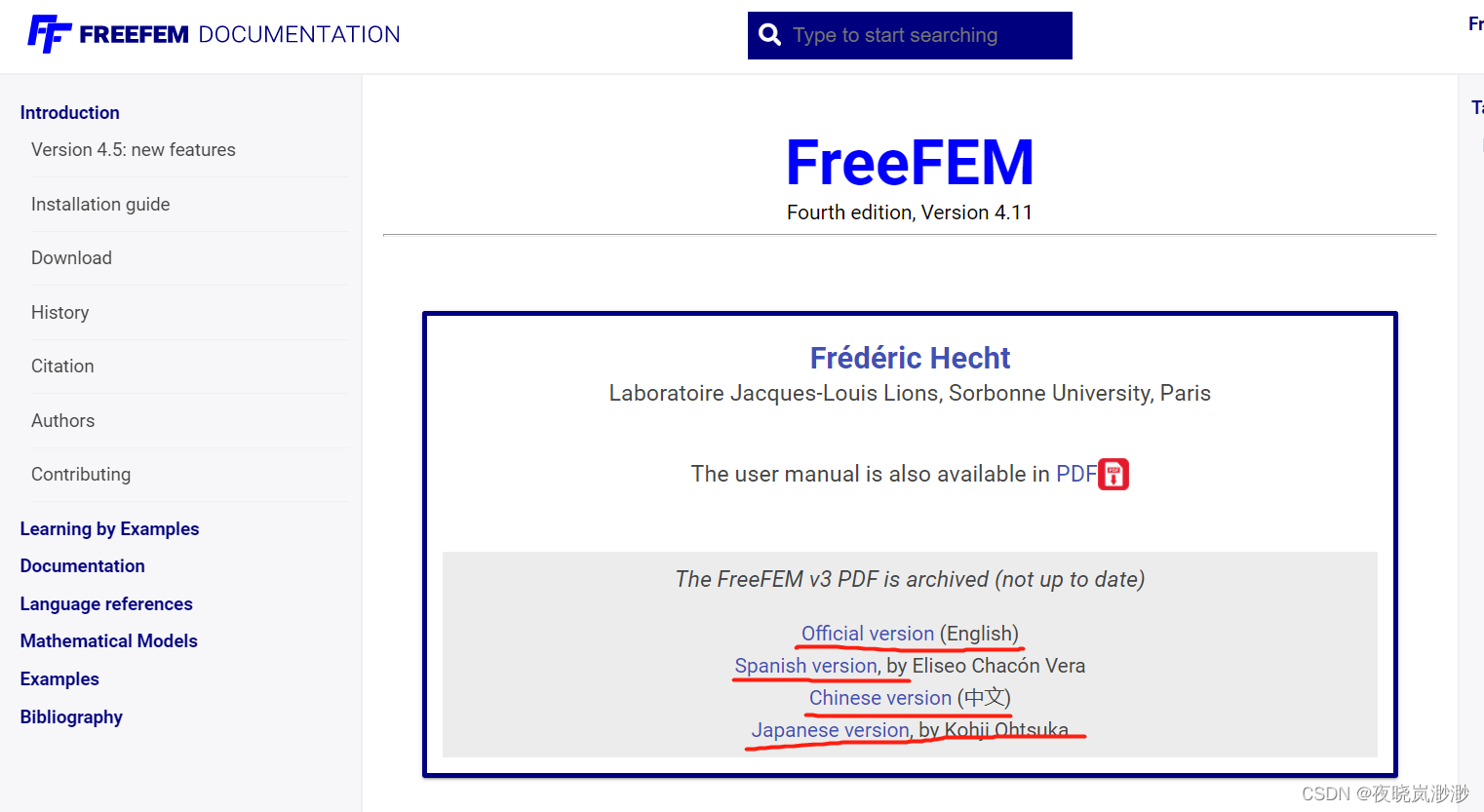Open the History page

(59, 312)
